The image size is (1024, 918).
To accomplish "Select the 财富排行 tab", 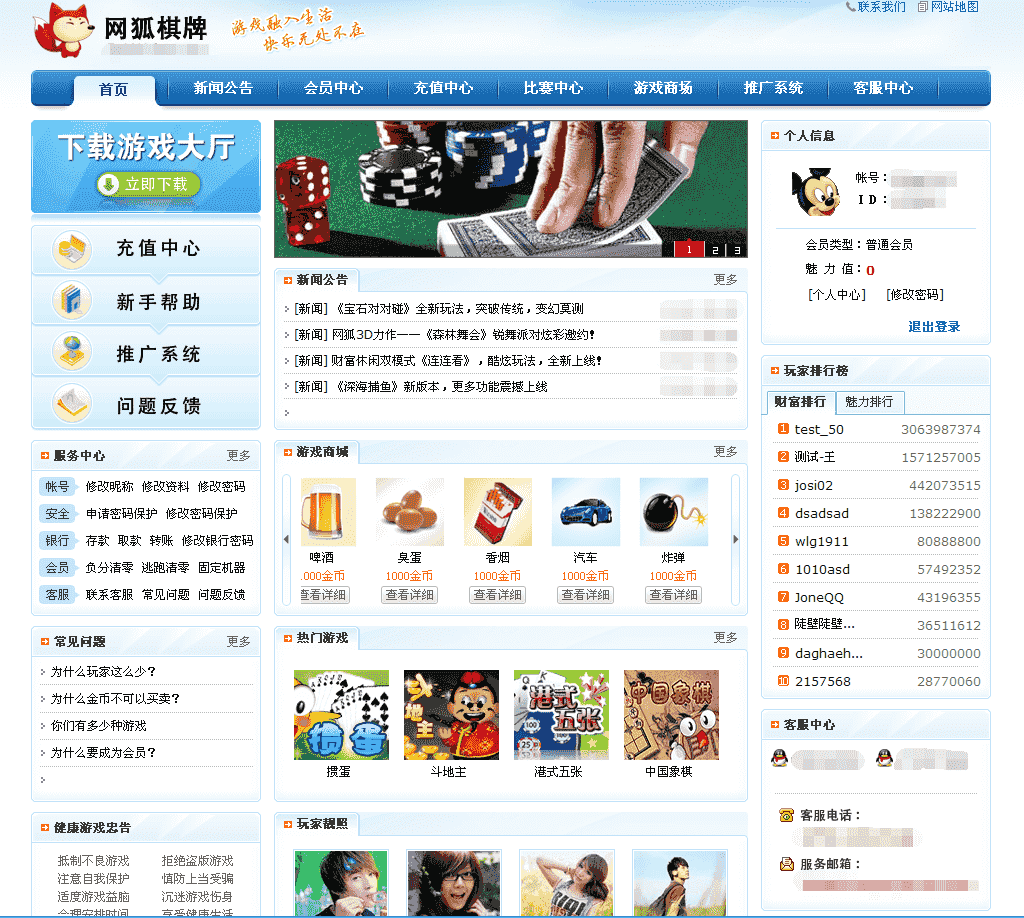I will 800,402.
